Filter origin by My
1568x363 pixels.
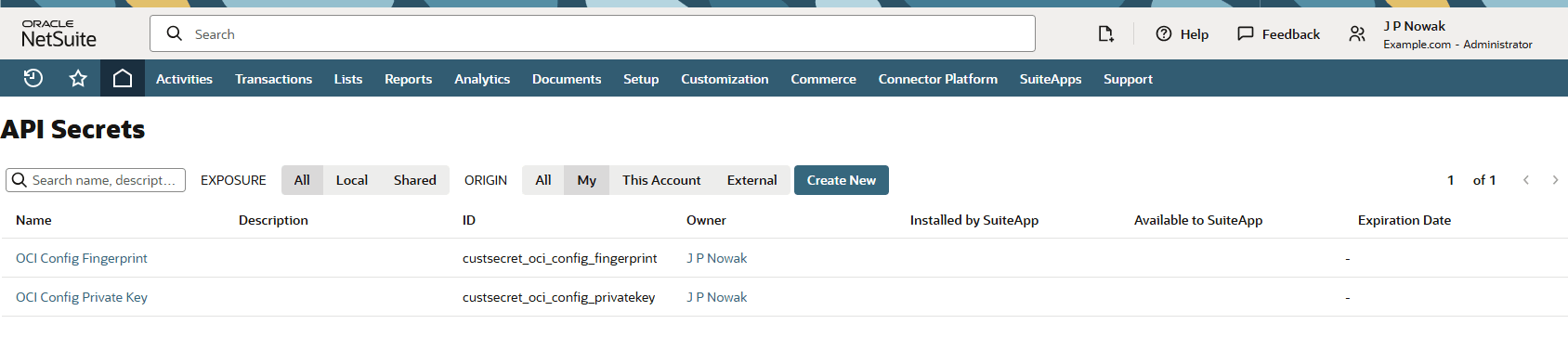(586, 180)
